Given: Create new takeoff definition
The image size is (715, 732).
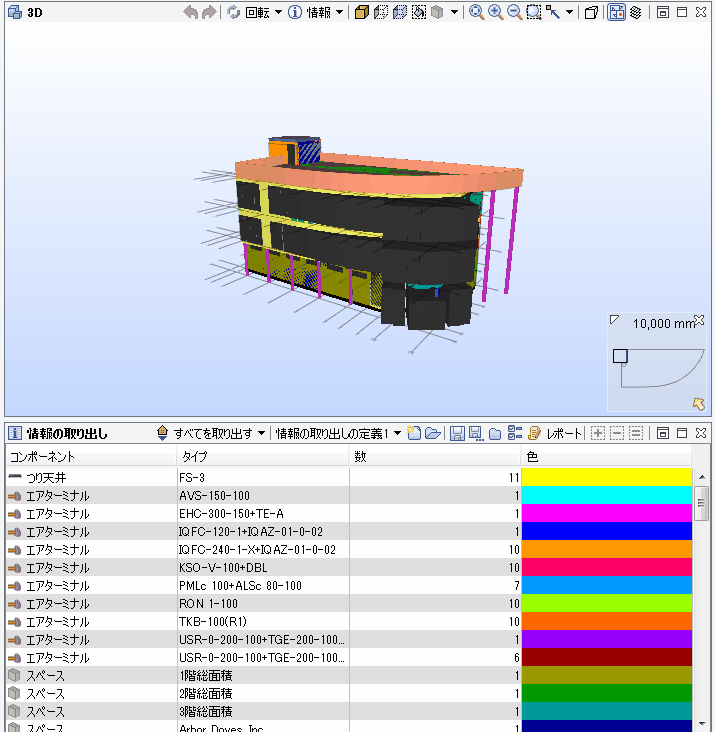Looking at the screenshot, I should coord(414,433).
